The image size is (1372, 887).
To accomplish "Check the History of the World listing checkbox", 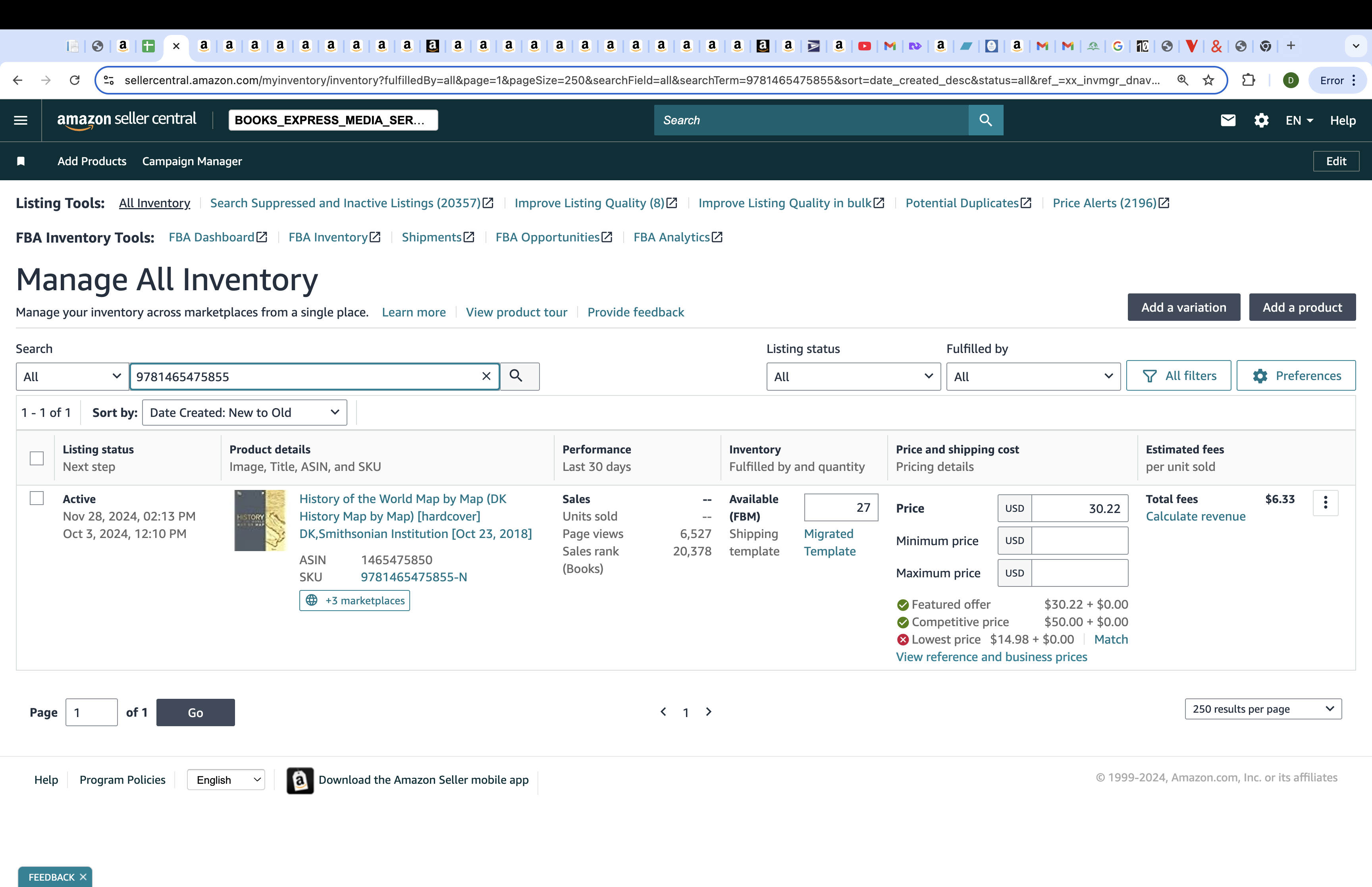I will pos(37,498).
